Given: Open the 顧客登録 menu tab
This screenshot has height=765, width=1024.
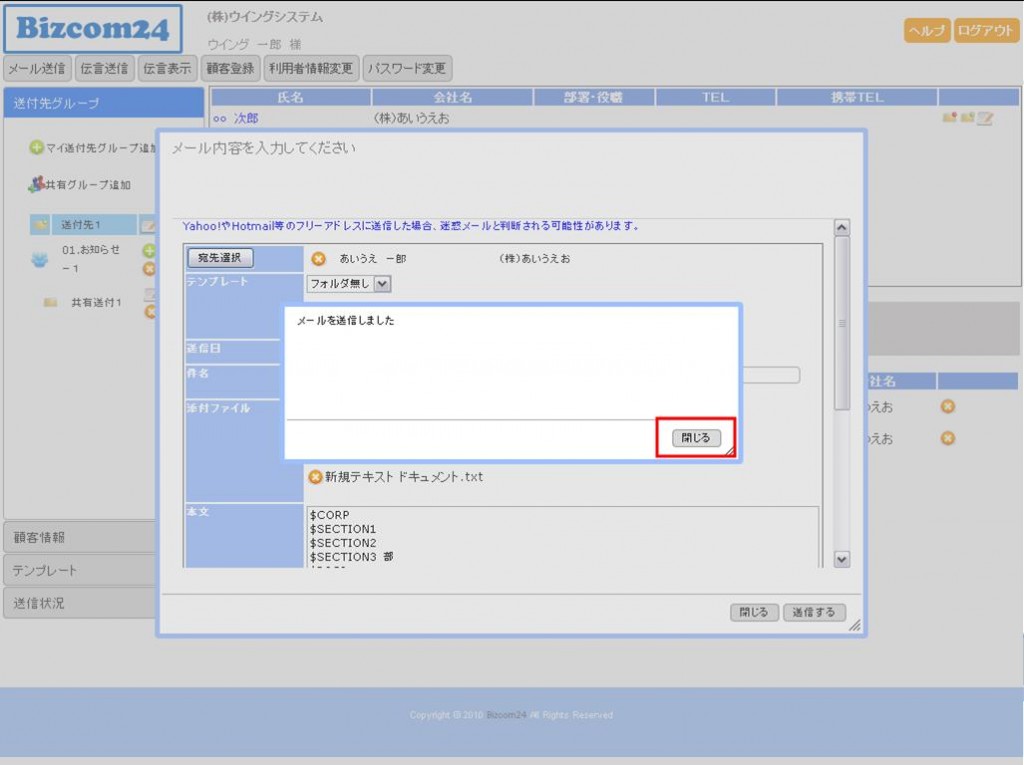Looking at the screenshot, I should pos(230,69).
